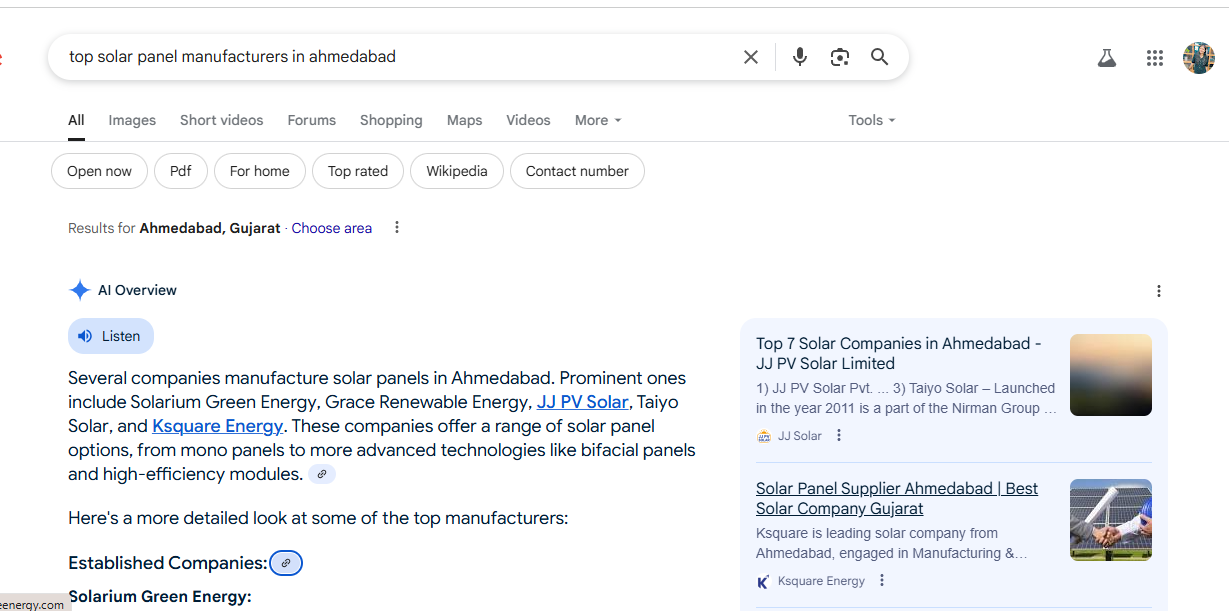Open three-dot menu next to JJ Solar
Image resolution: width=1229 pixels, height=611 pixels.
[839, 435]
